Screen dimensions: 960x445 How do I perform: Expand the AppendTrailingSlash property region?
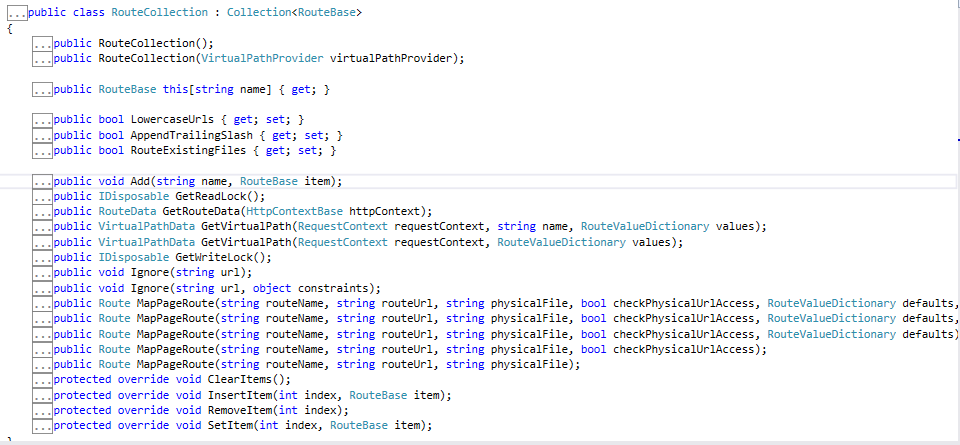click(43, 135)
